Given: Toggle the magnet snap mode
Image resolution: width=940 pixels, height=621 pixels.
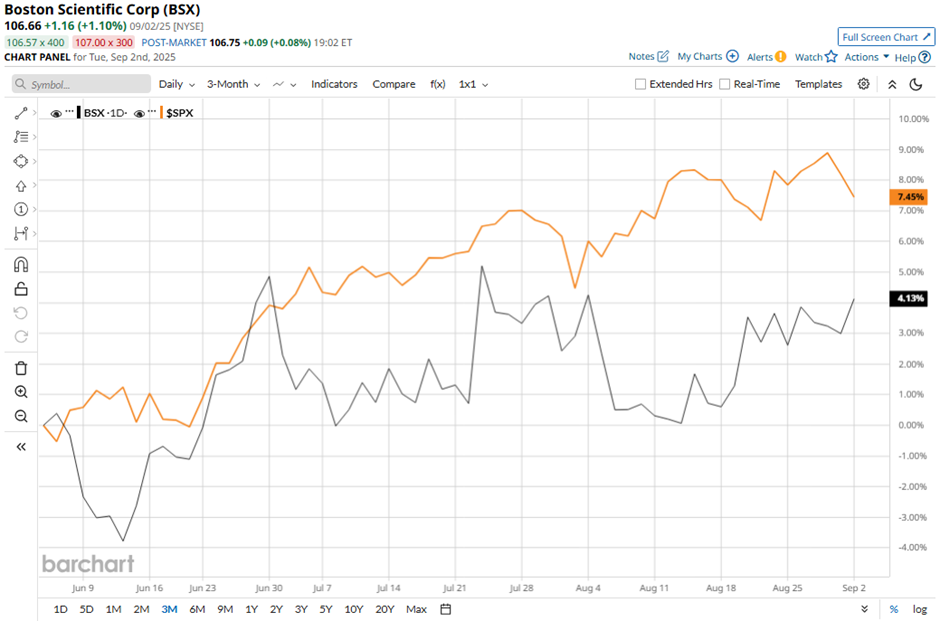Looking at the screenshot, I should click(21, 264).
